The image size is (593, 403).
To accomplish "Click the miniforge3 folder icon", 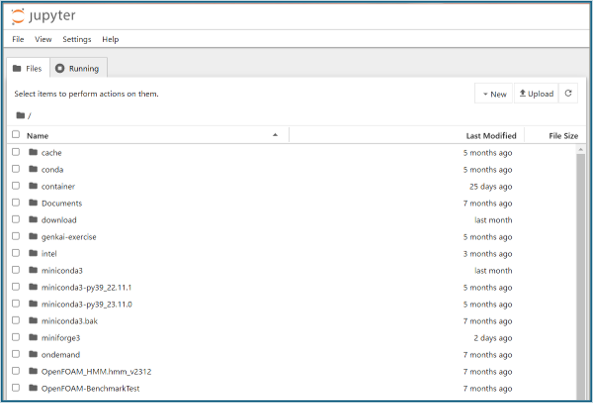I will click(x=33, y=337).
